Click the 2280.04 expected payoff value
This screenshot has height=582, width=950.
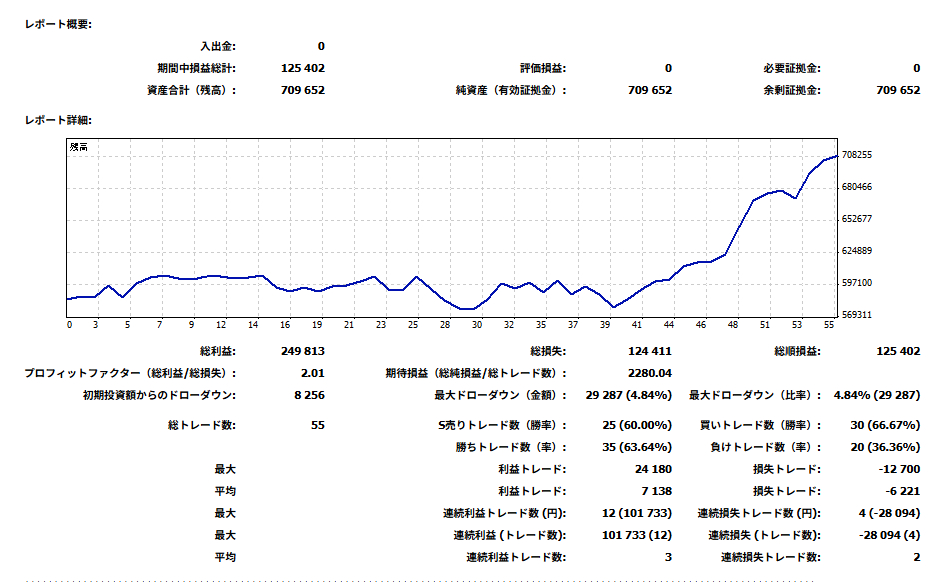tap(650, 374)
